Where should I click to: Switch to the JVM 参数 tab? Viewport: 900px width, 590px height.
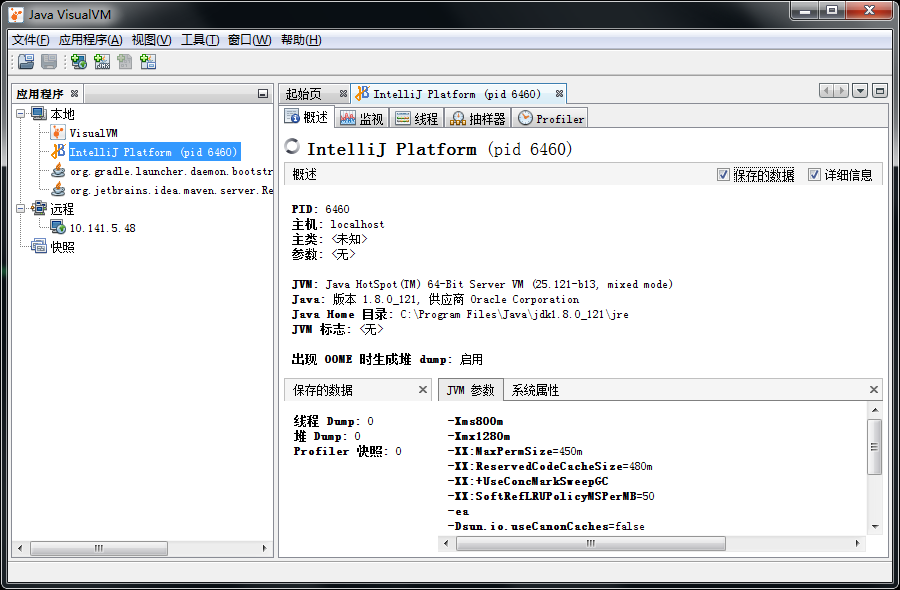pyautogui.click(x=471, y=390)
